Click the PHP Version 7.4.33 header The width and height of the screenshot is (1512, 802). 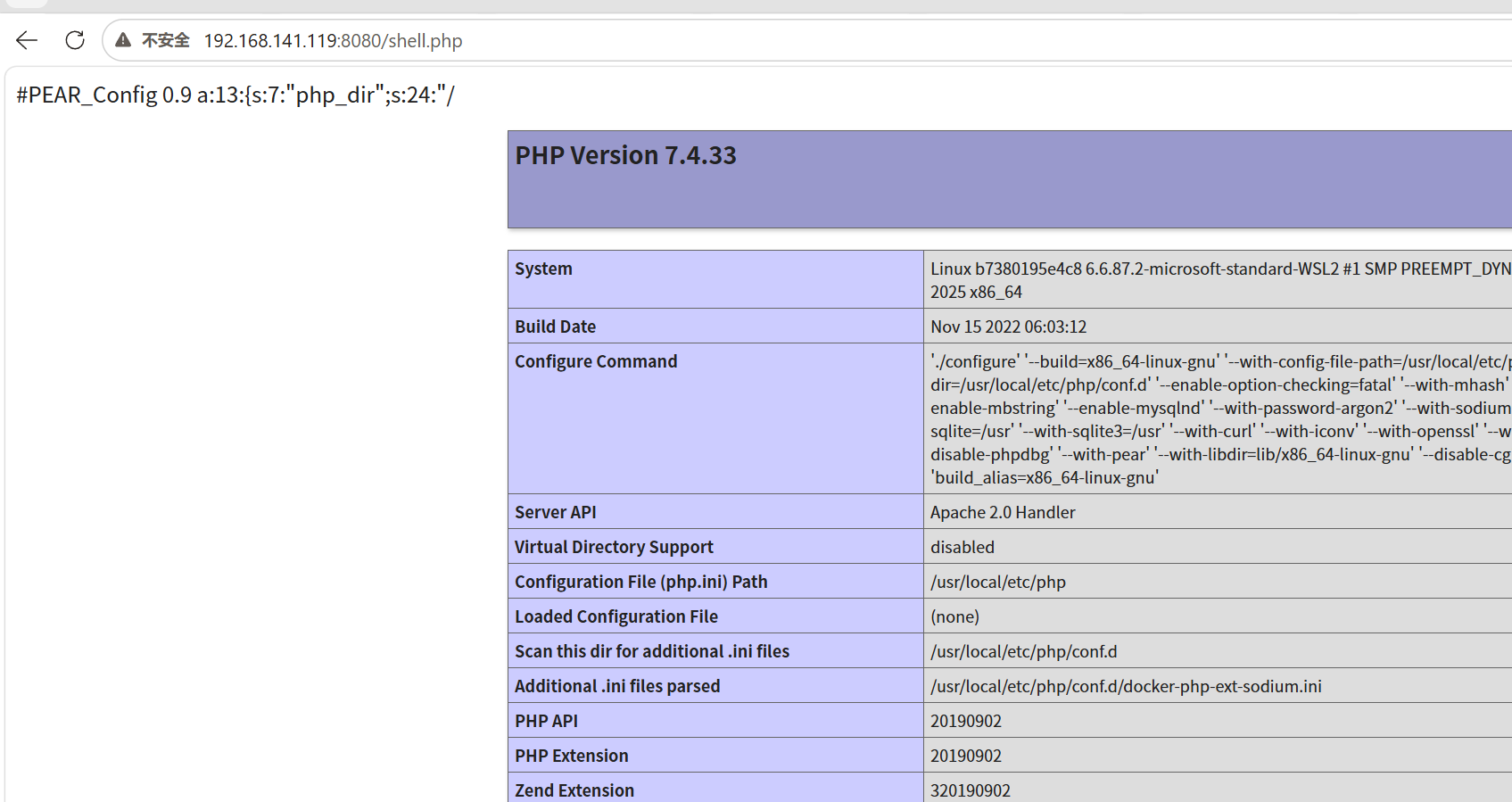[x=626, y=155]
